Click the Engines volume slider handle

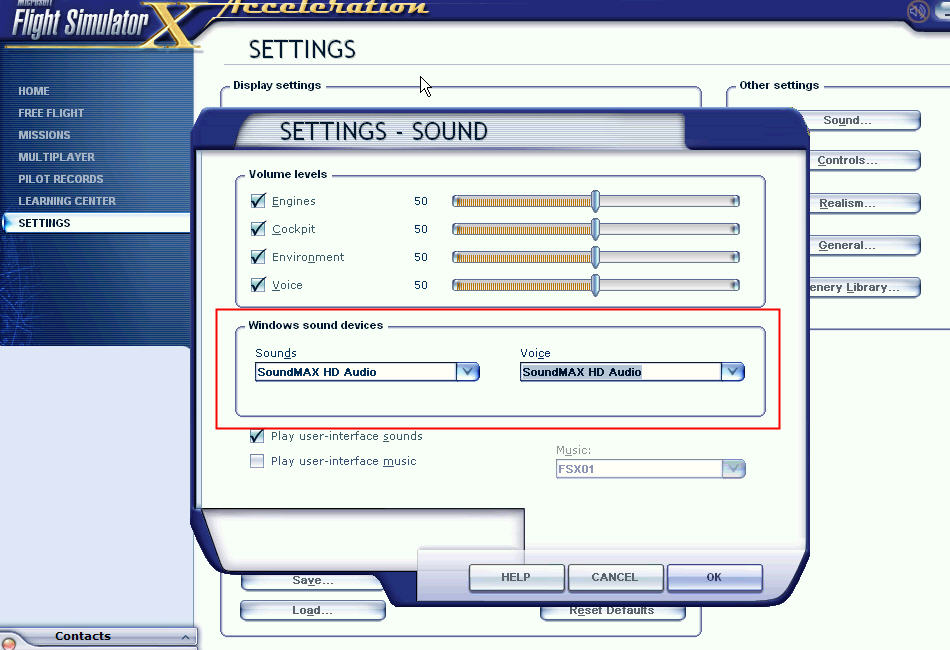[596, 201]
